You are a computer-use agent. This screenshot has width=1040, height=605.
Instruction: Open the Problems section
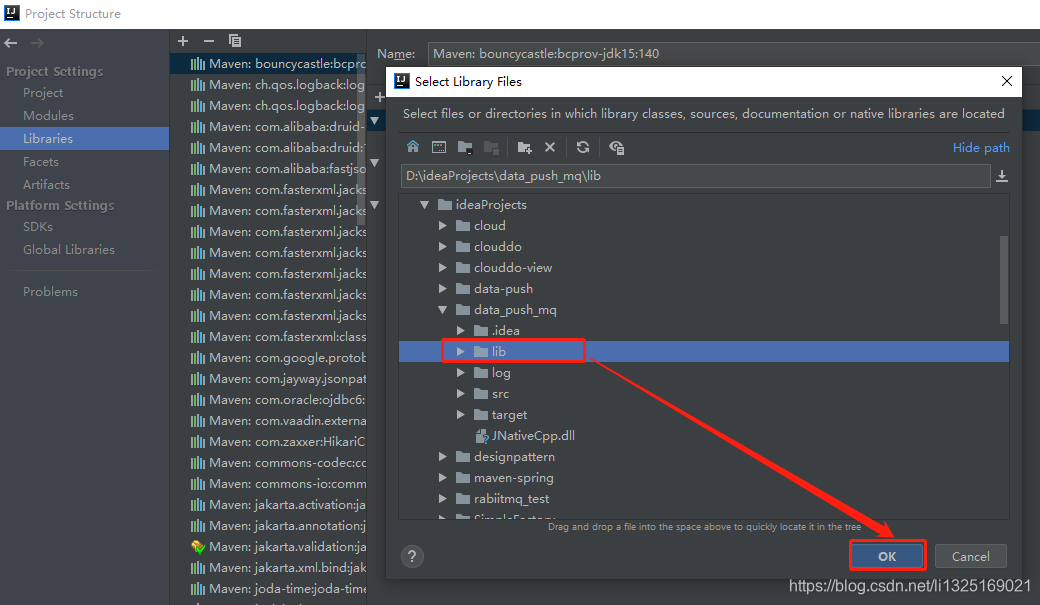pyautogui.click(x=50, y=292)
